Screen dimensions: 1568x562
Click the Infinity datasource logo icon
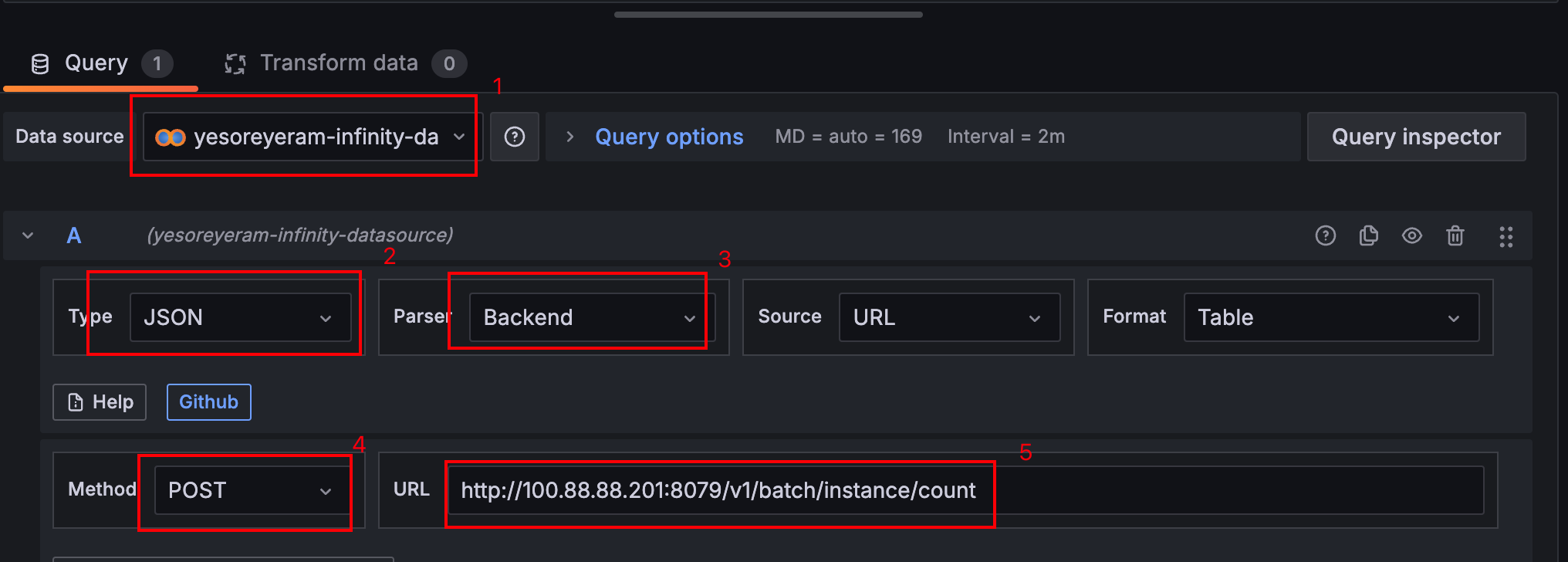point(171,137)
